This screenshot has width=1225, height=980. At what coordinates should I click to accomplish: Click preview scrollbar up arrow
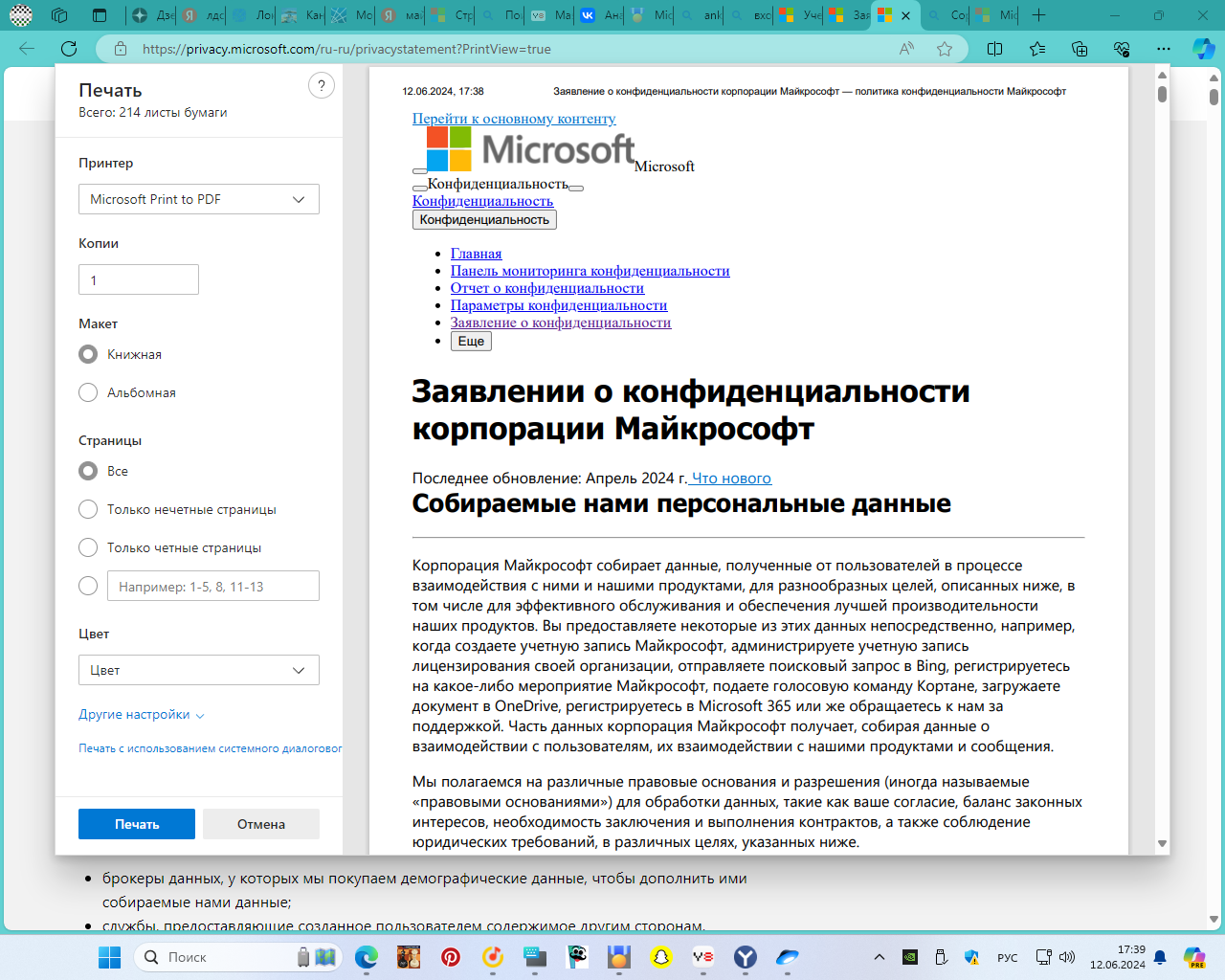point(1162,75)
